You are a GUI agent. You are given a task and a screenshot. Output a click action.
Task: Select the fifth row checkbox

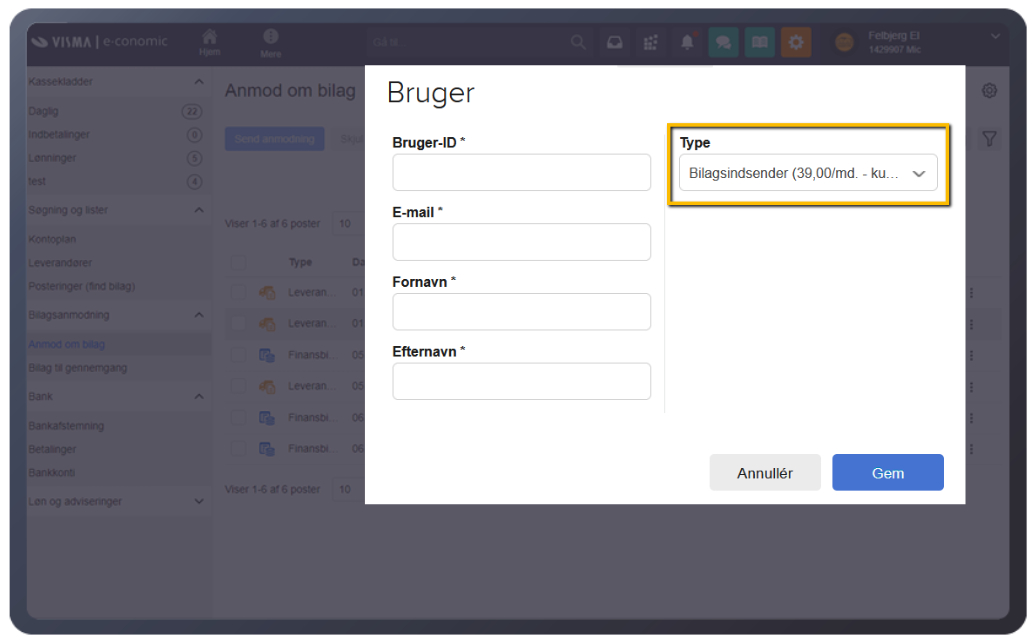pyautogui.click(x=239, y=418)
